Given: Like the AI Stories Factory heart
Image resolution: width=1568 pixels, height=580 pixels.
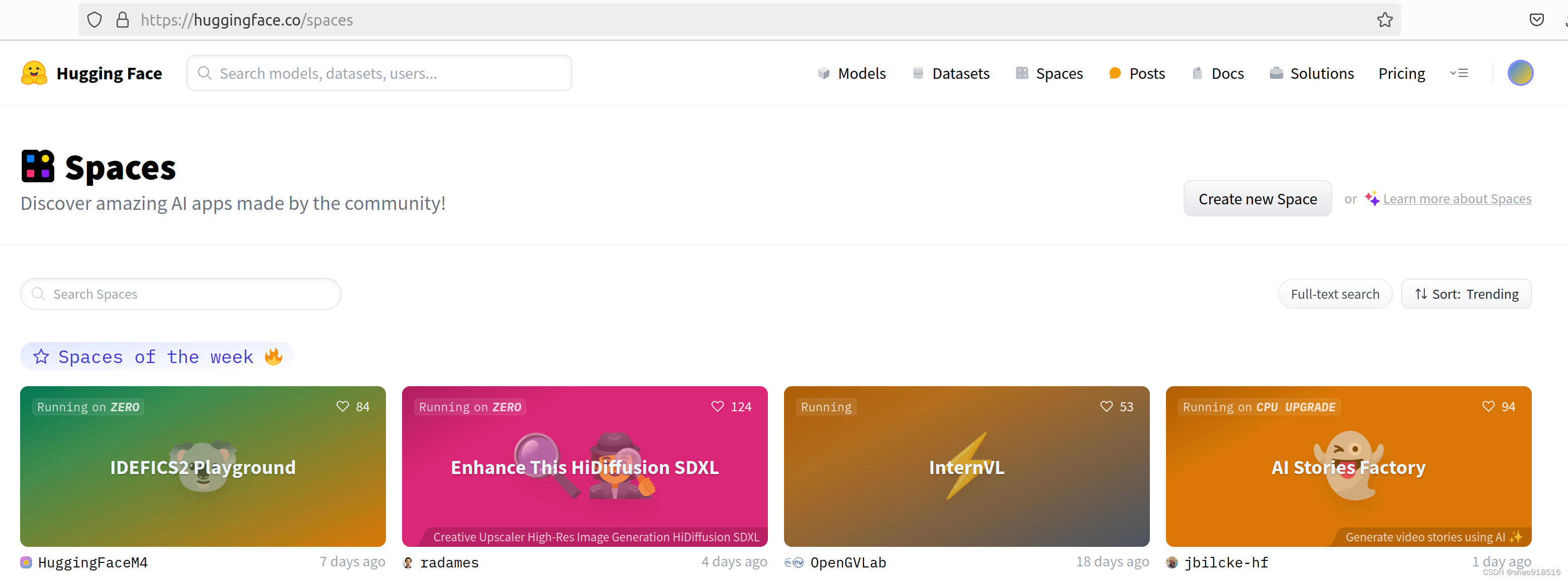Looking at the screenshot, I should (1488, 406).
